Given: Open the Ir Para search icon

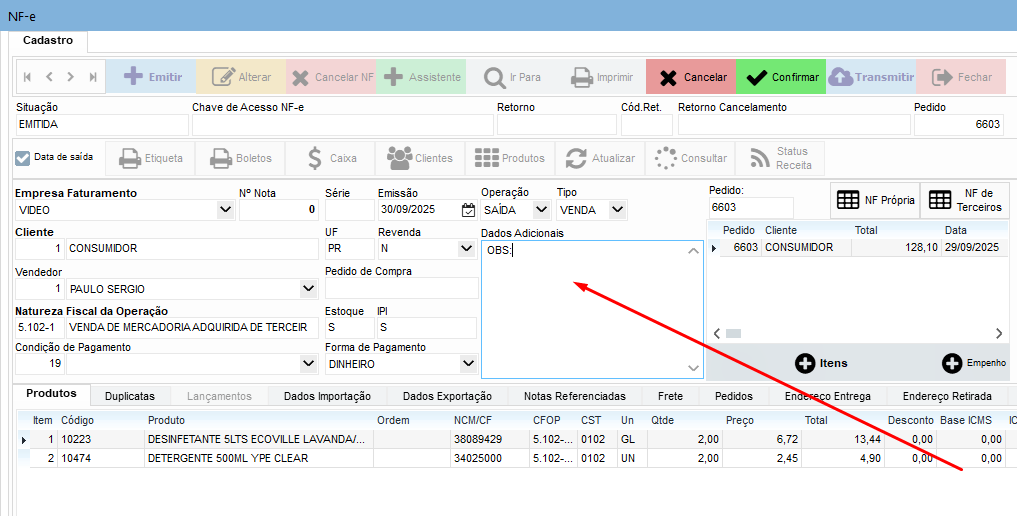Looking at the screenshot, I should 494,77.
